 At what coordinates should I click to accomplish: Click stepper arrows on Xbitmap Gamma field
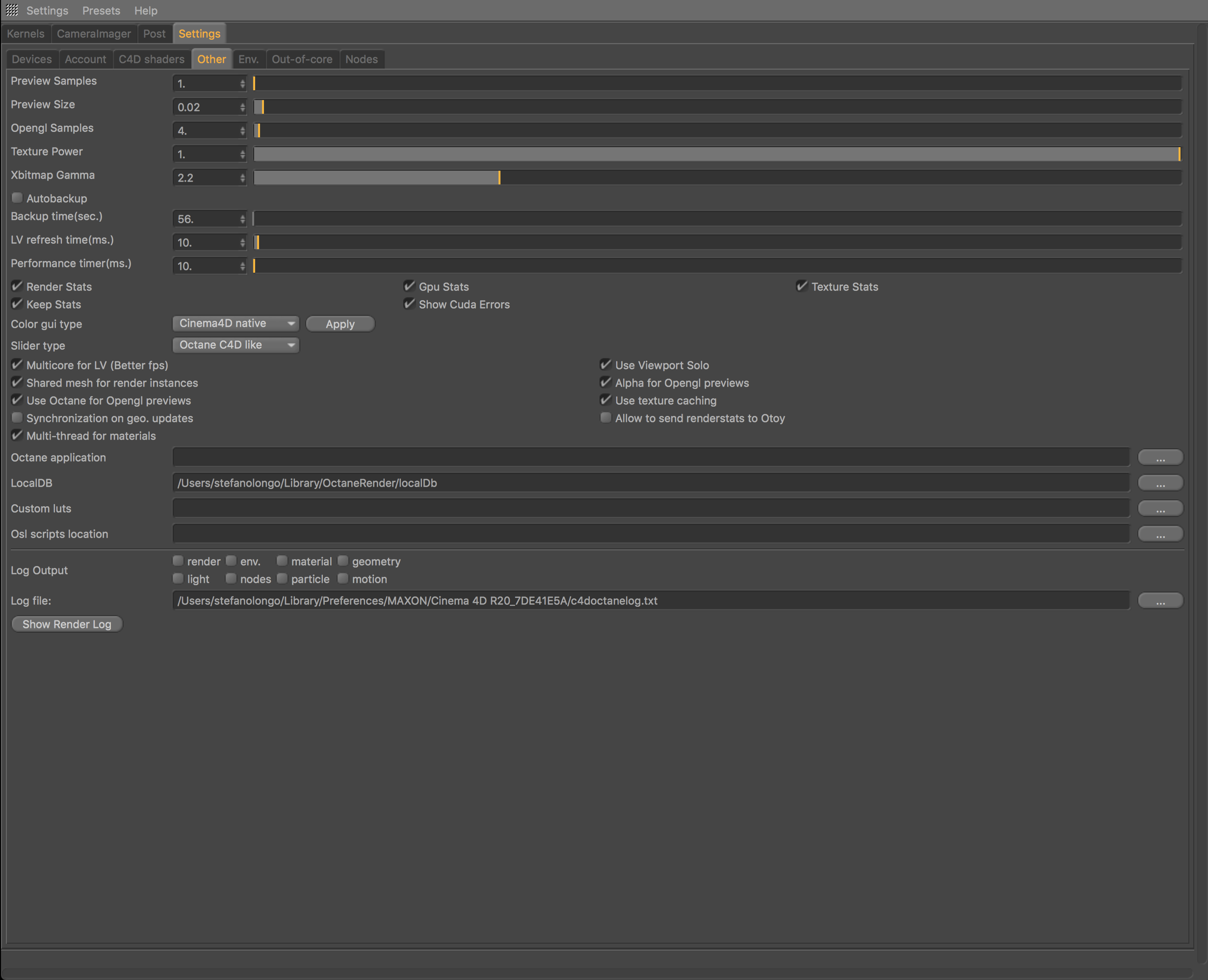242,178
